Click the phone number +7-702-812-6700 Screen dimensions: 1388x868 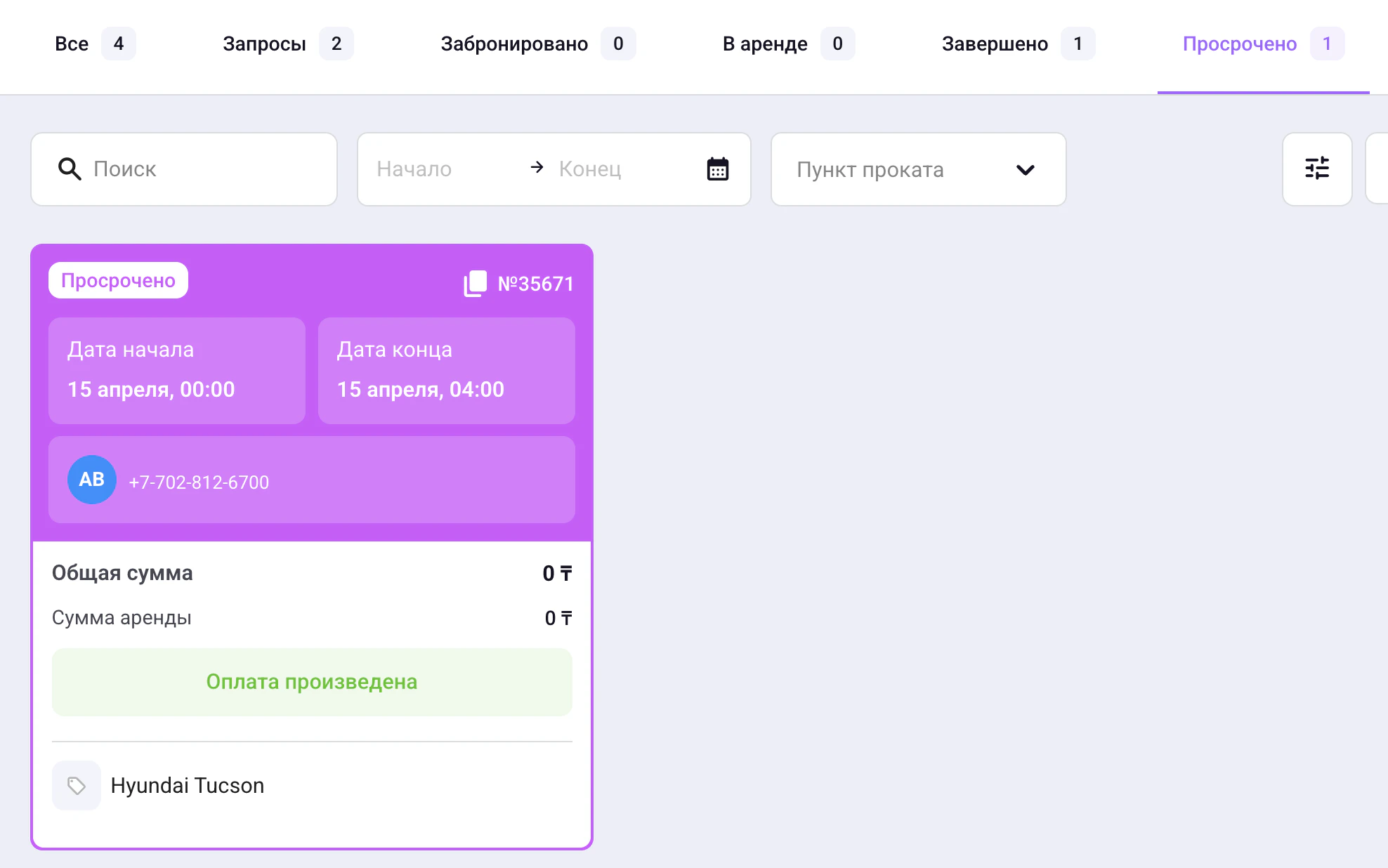click(x=199, y=482)
